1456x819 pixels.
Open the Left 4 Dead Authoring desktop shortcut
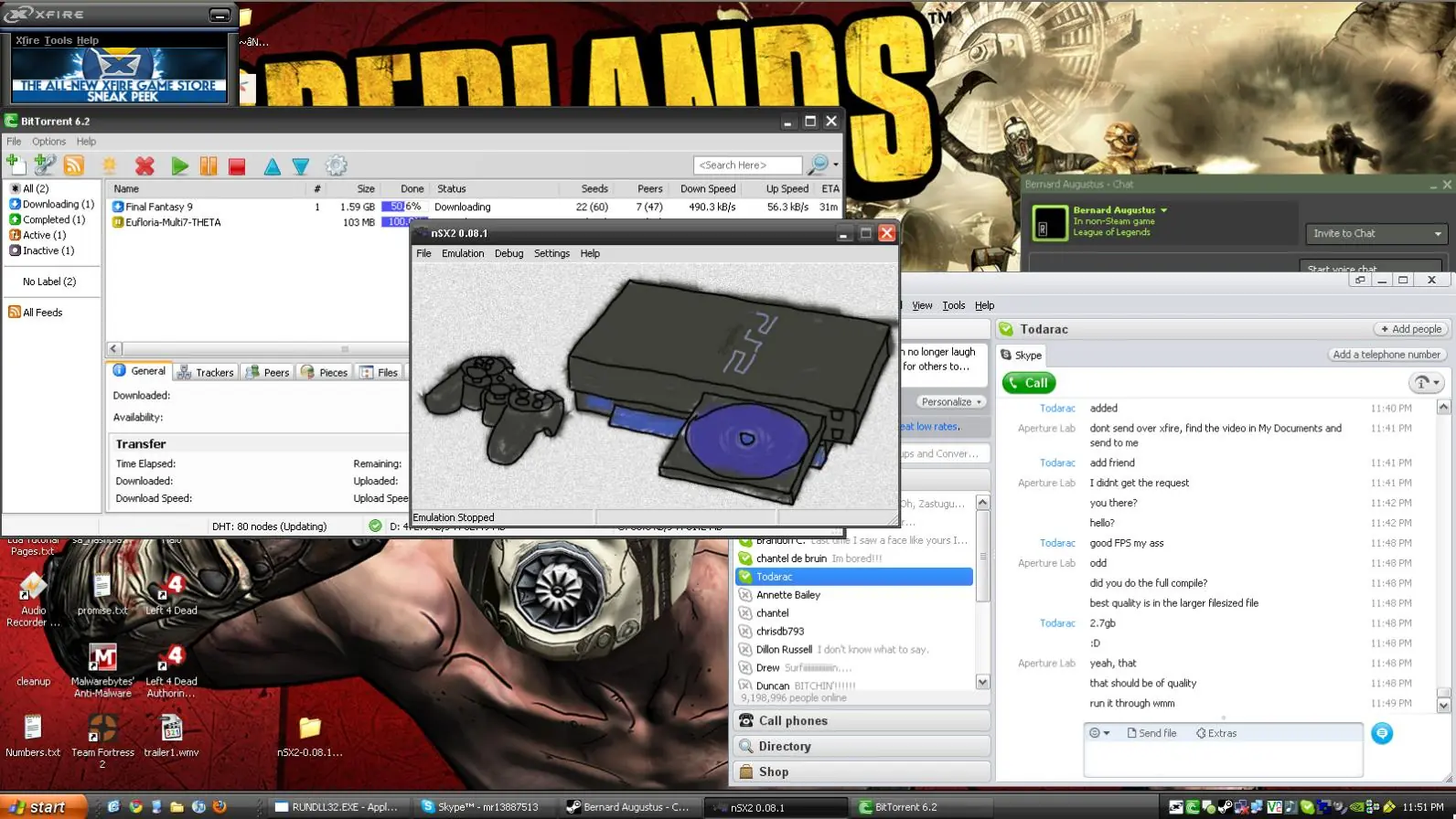(171, 671)
